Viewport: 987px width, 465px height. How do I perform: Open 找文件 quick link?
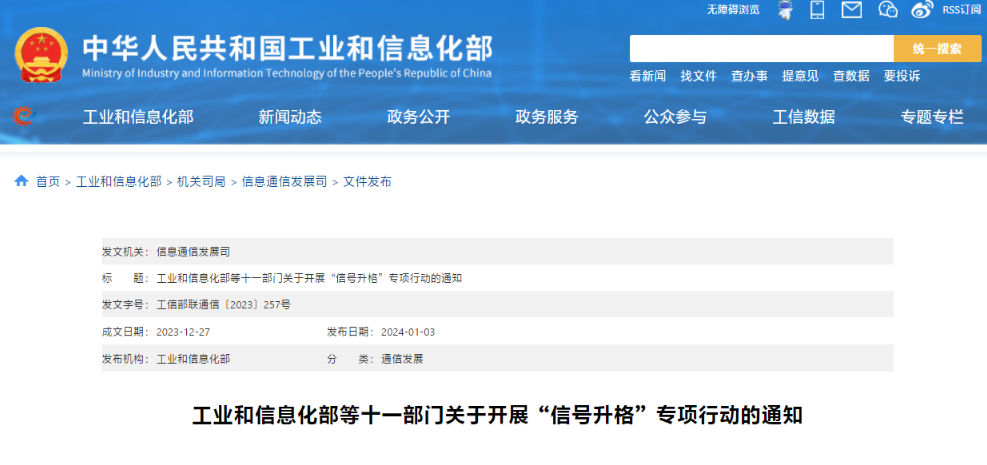point(699,76)
